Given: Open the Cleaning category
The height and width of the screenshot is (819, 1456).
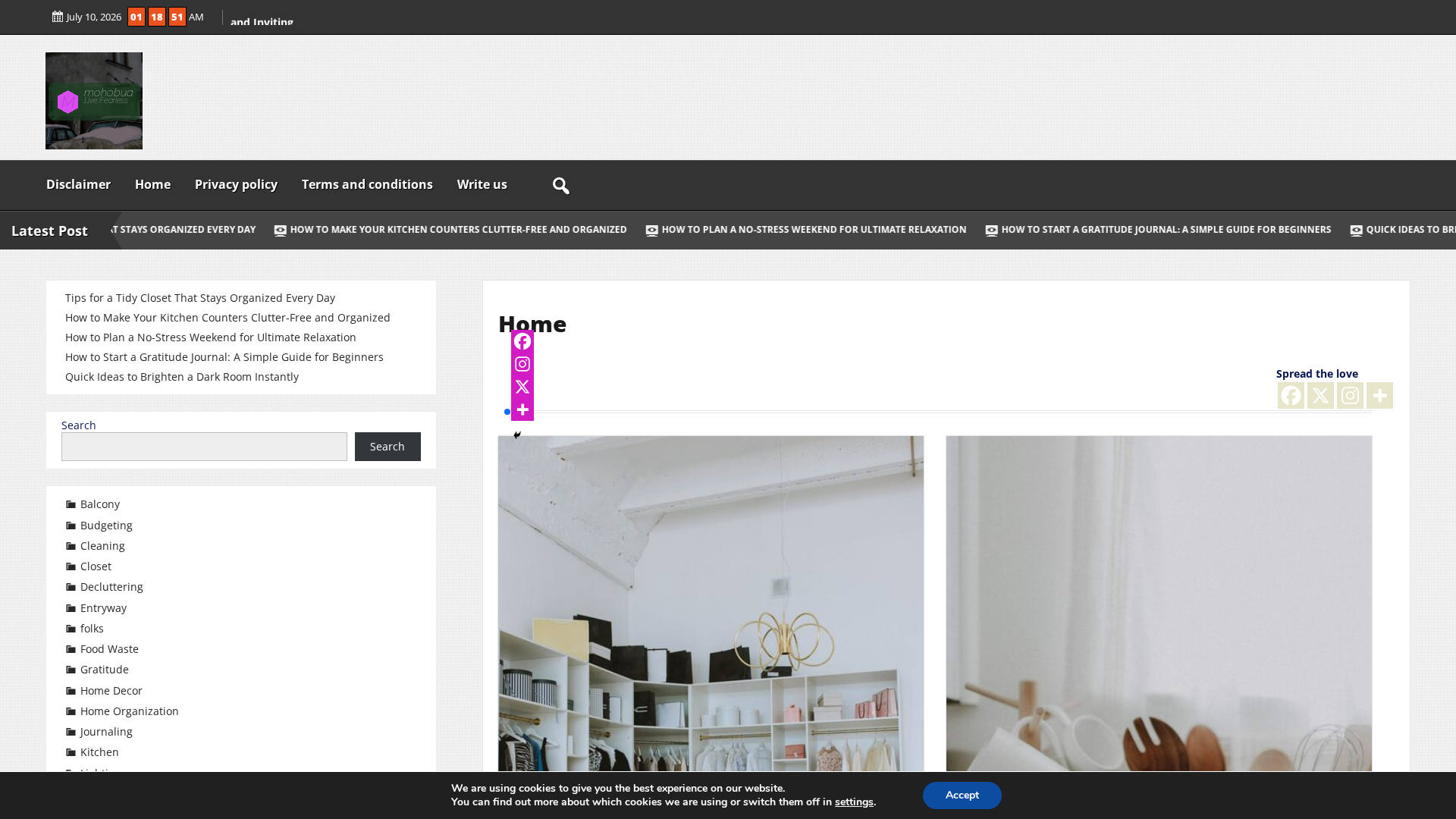Looking at the screenshot, I should 102,546.
